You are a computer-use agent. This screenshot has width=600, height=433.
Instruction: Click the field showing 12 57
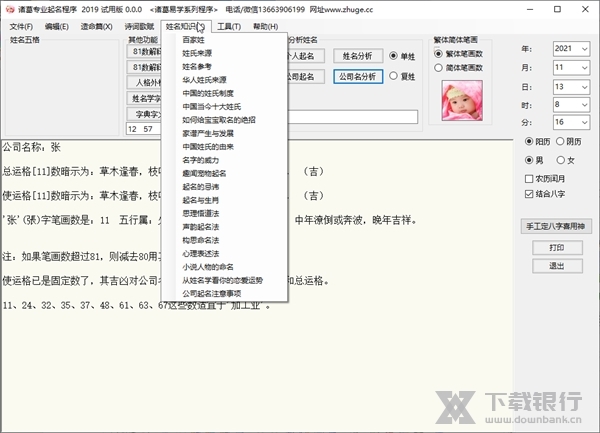[144, 129]
